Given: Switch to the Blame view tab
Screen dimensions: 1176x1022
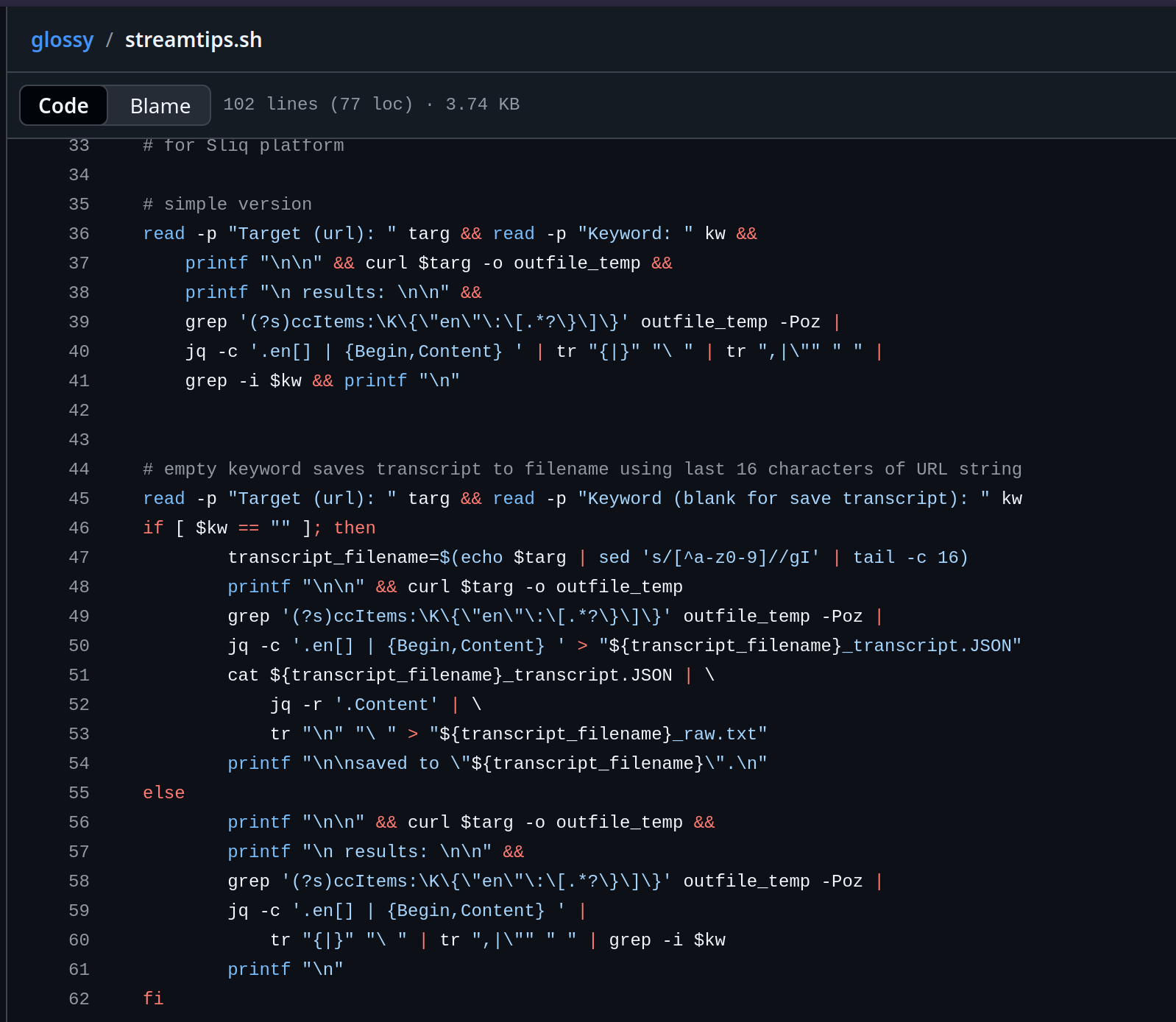Looking at the screenshot, I should point(160,106).
